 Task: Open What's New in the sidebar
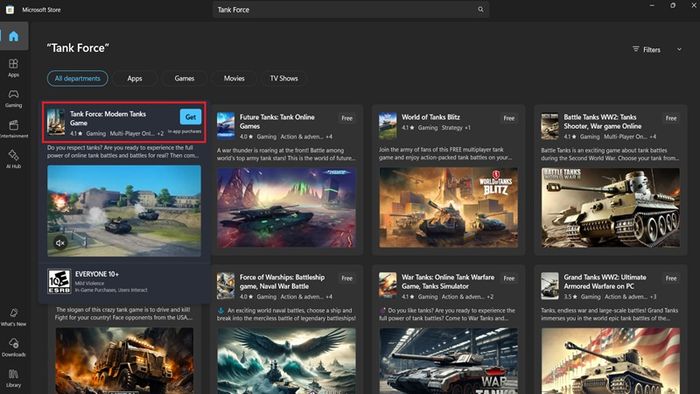tap(13, 317)
